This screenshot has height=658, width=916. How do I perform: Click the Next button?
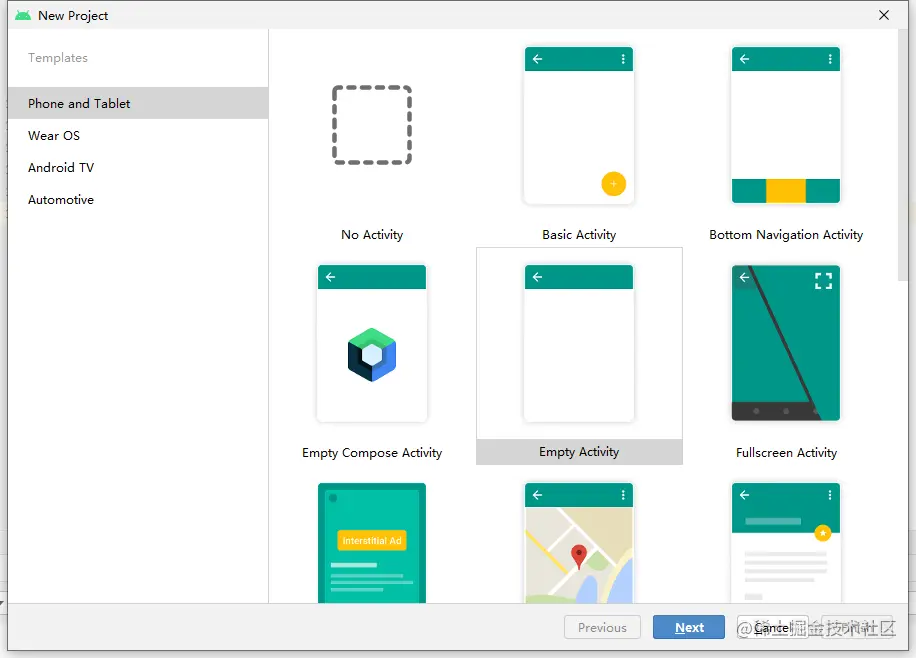[x=689, y=627]
